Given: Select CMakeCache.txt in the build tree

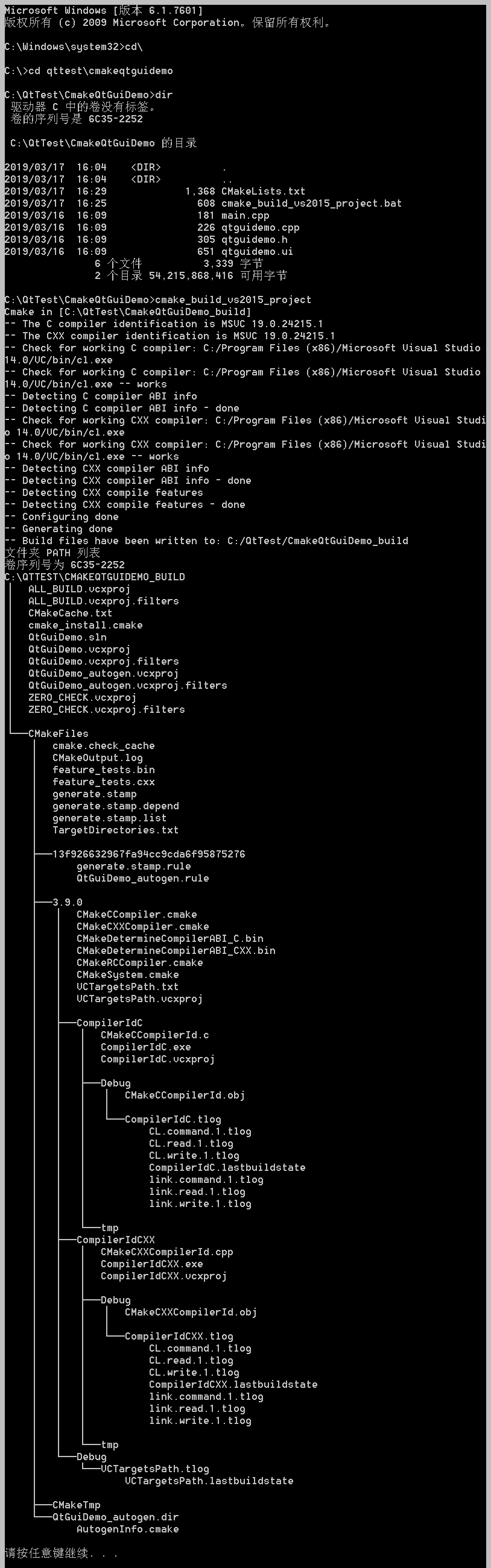Looking at the screenshot, I should 70,613.
